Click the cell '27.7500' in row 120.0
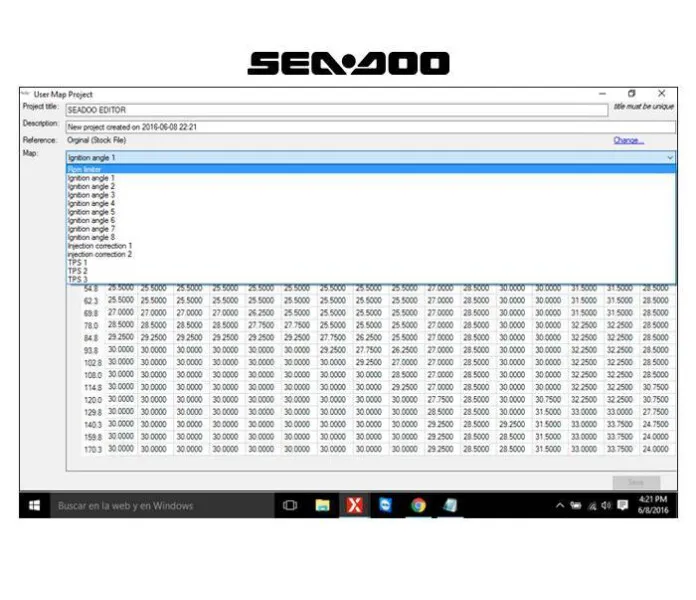Viewport: 696px width, 600px height. point(440,399)
